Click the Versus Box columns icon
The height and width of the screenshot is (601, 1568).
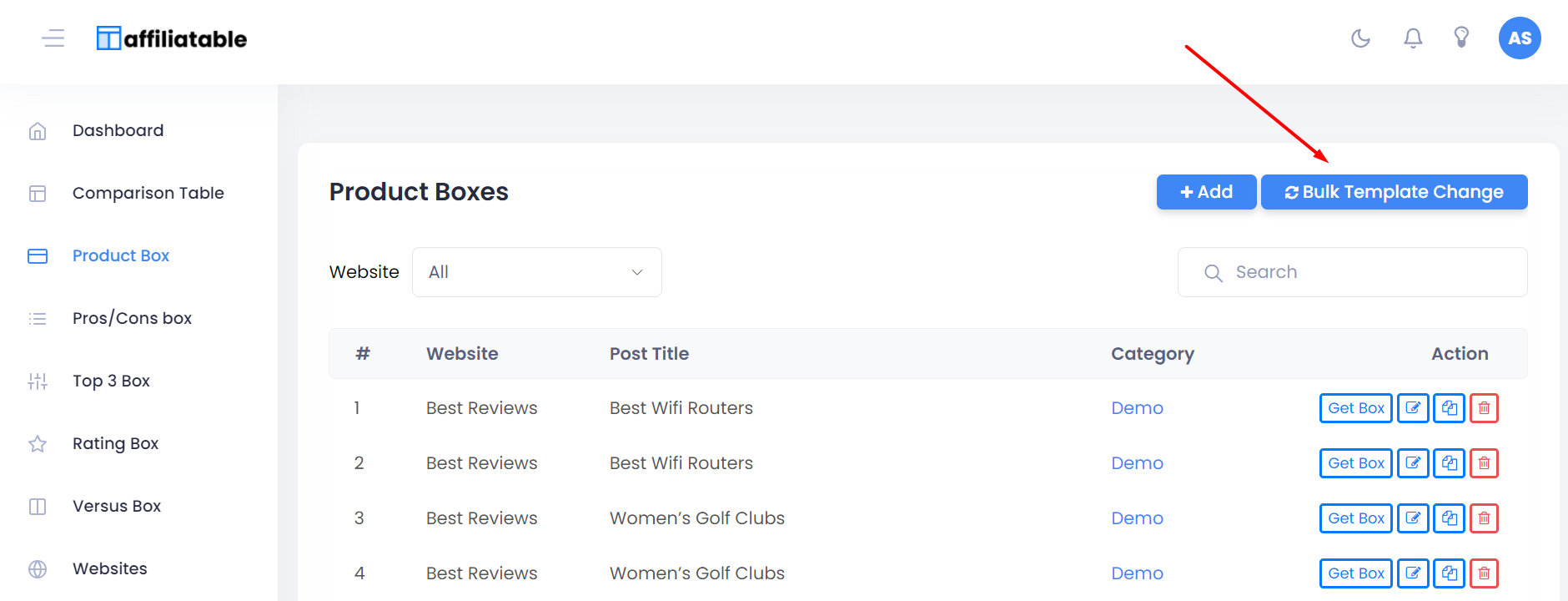[x=38, y=507]
